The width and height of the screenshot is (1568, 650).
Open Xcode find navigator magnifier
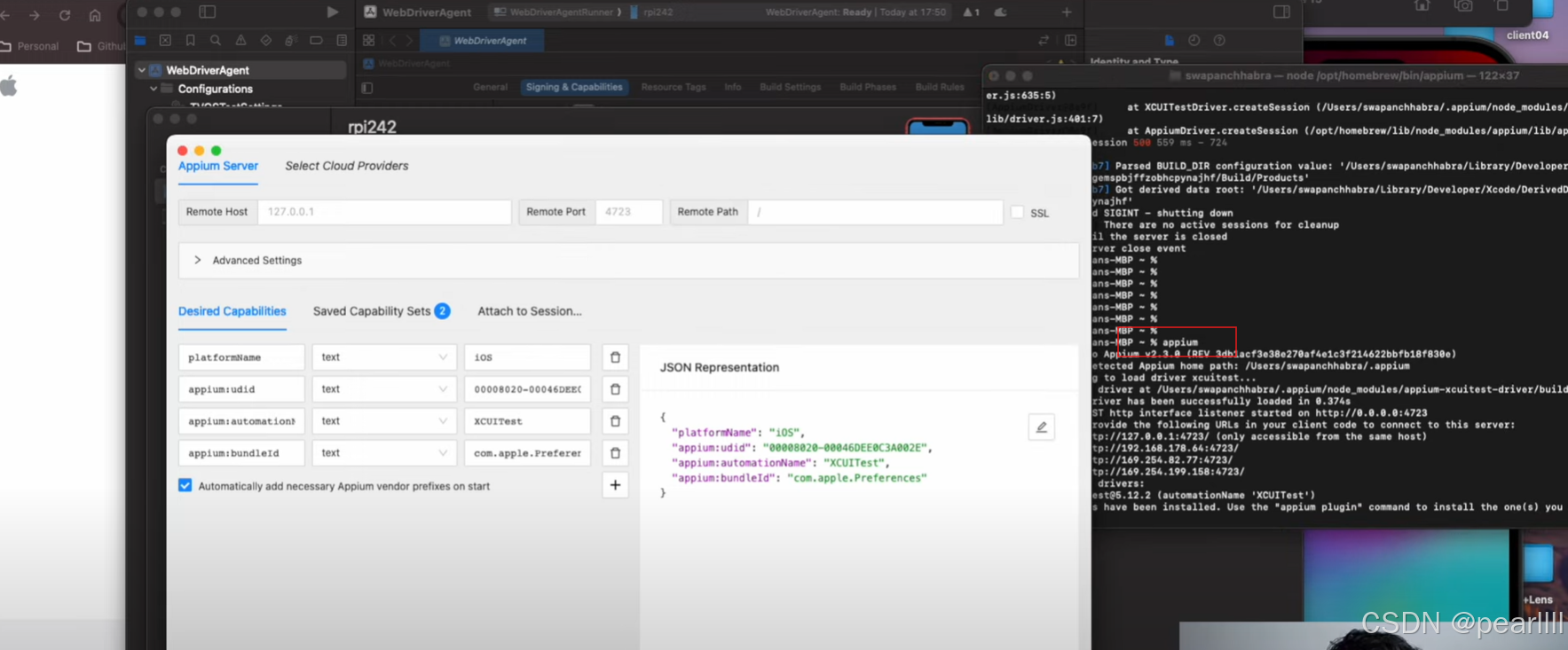pos(216,41)
